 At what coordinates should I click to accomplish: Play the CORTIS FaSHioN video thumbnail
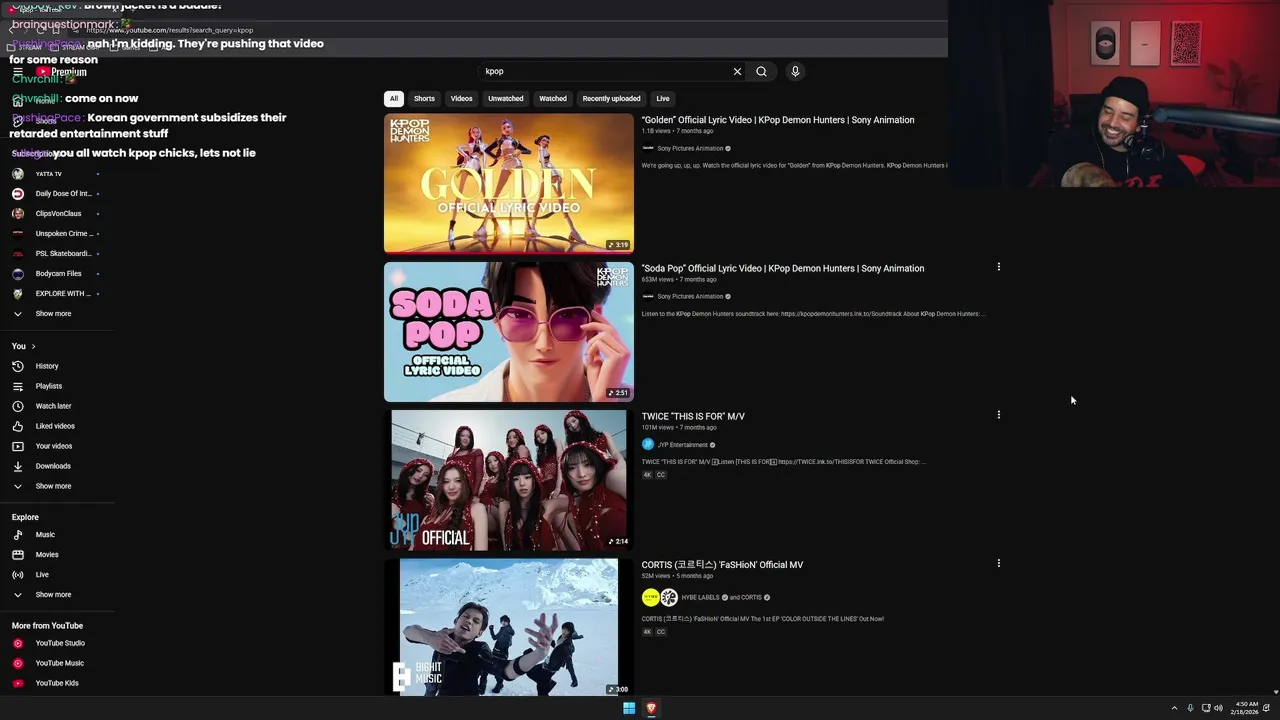tap(509, 627)
